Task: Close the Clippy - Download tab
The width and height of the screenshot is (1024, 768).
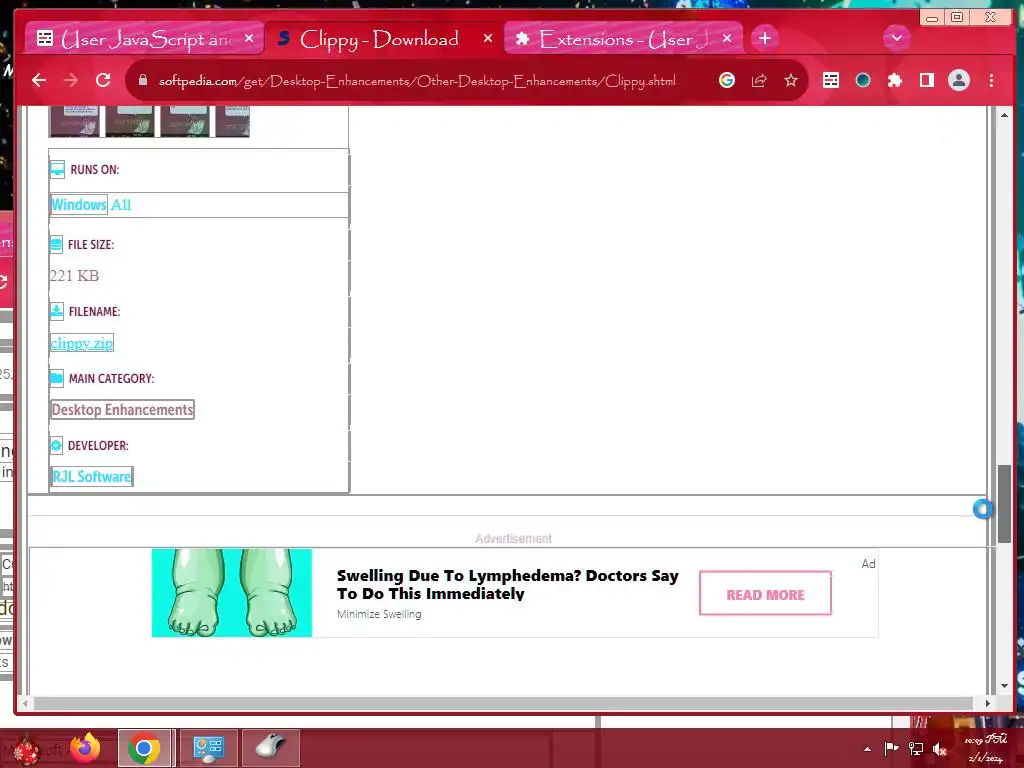Action: [x=488, y=39]
